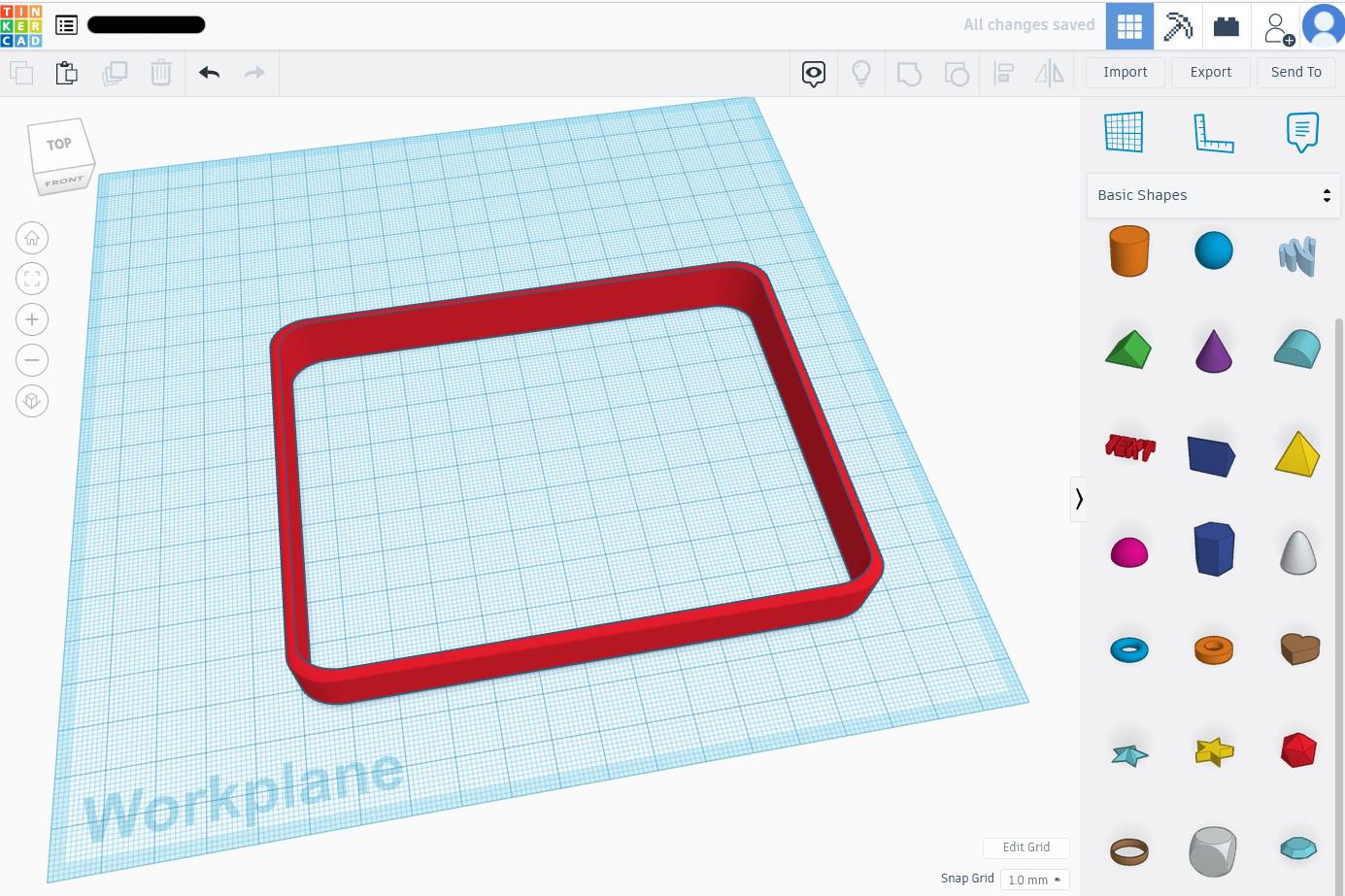Select the Notes helper tool
Viewport: 1345px width, 896px height.
click(x=1302, y=132)
